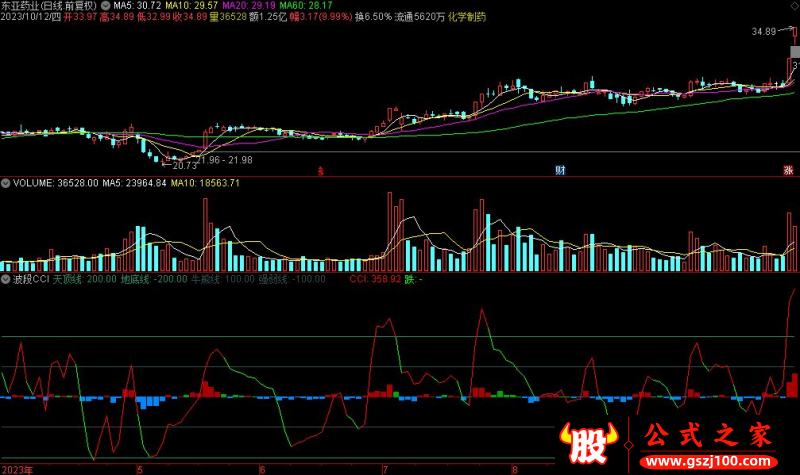The image size is (800, 475).
Task: Select the MA5: 30.72 label
Action: (x=137, y=6)
